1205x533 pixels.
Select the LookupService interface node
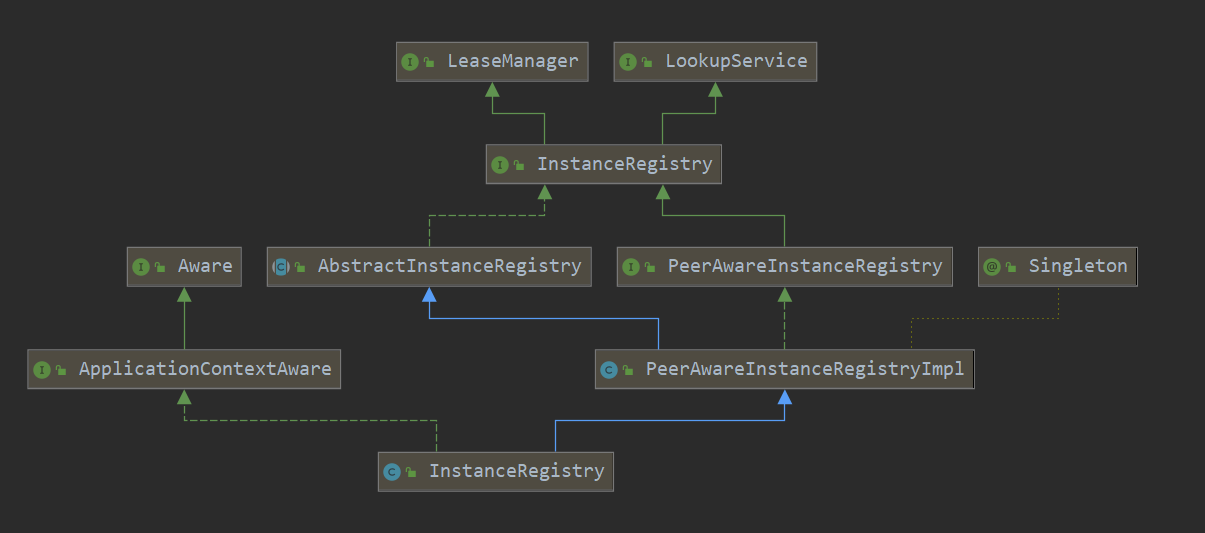(715, 61)
